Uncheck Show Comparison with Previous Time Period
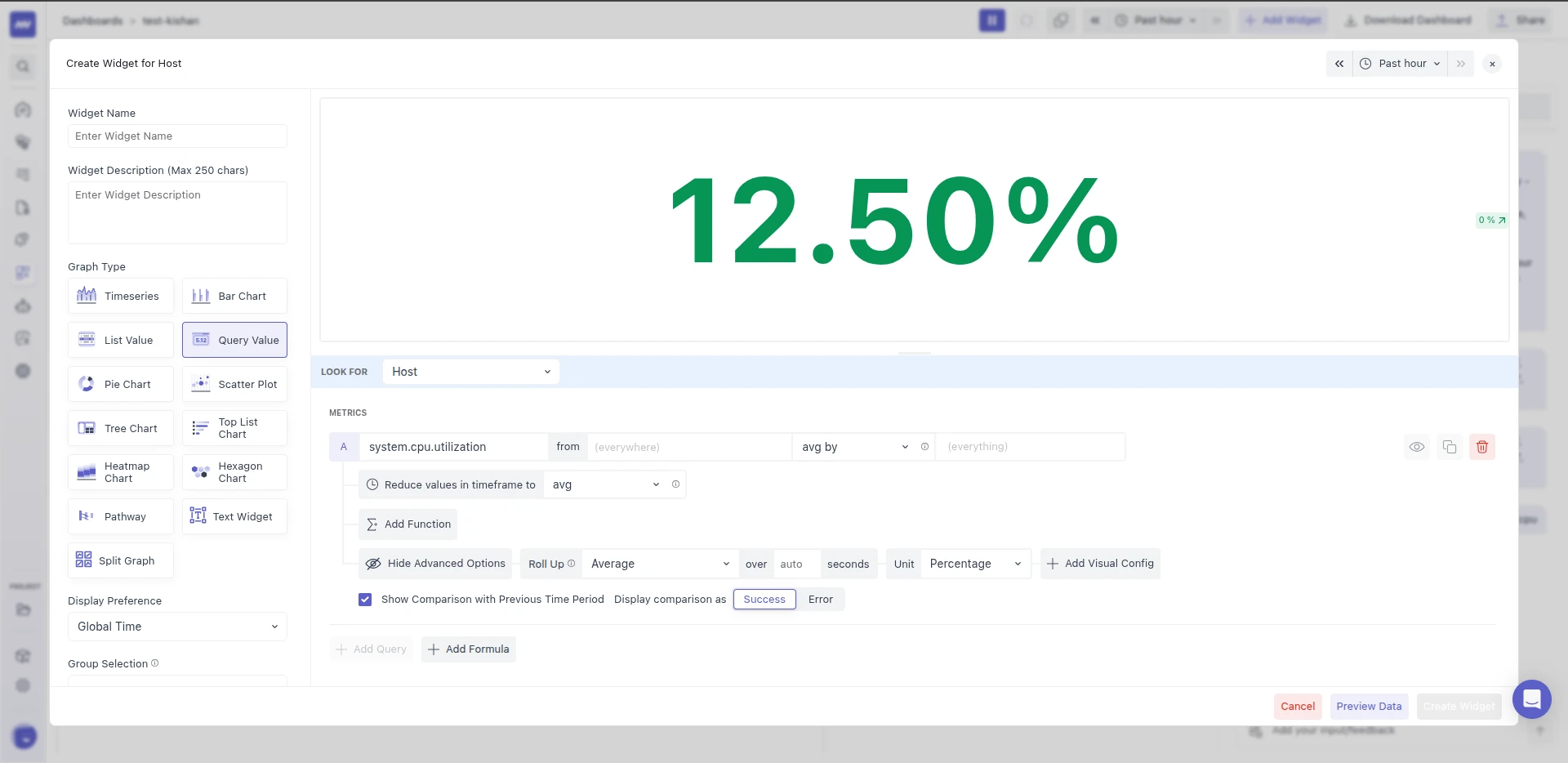 365,600
